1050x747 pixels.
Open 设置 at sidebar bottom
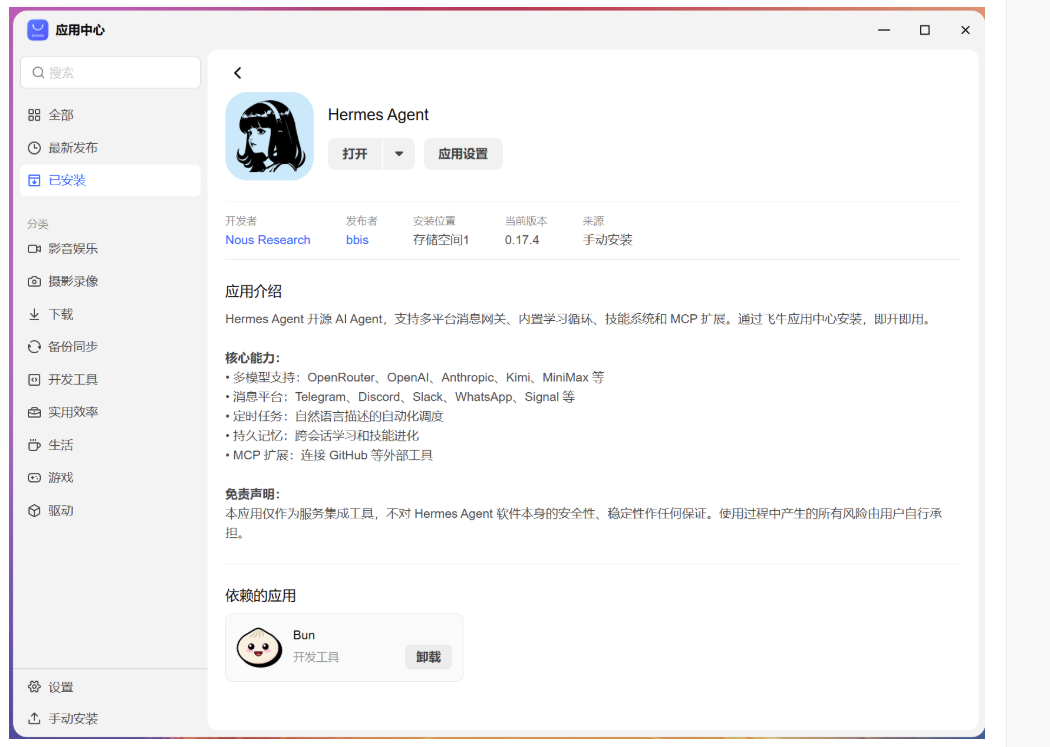coord(110,687)
